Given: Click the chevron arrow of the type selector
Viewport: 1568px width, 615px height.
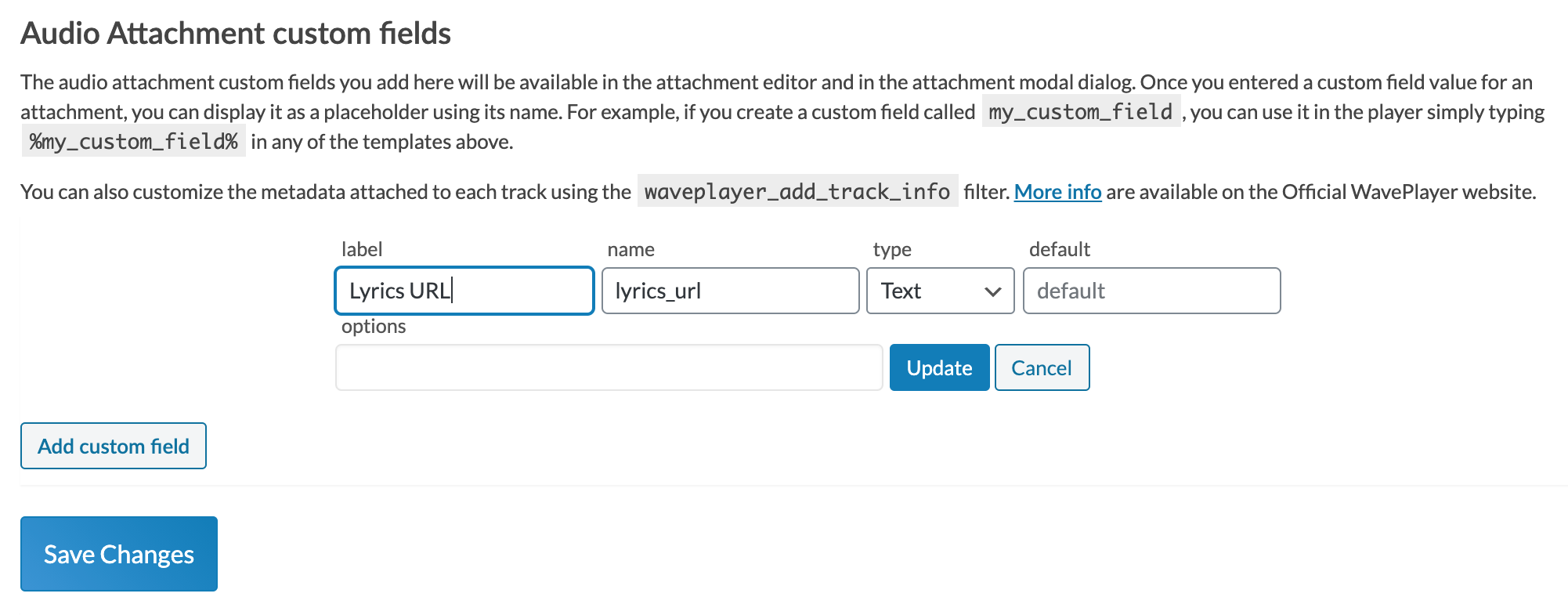Looking at the screenshot, I should point(992,291).
